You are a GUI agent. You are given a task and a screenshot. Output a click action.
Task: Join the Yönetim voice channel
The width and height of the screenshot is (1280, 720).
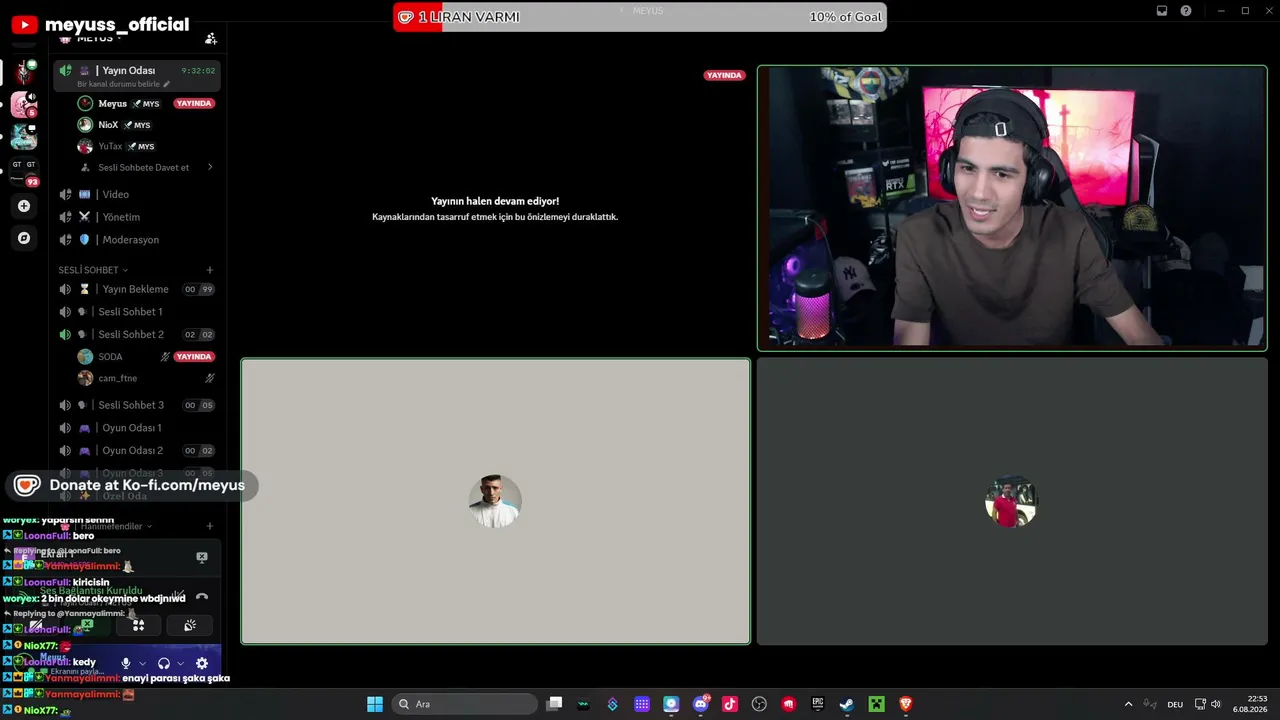click(x=137, y=217)
